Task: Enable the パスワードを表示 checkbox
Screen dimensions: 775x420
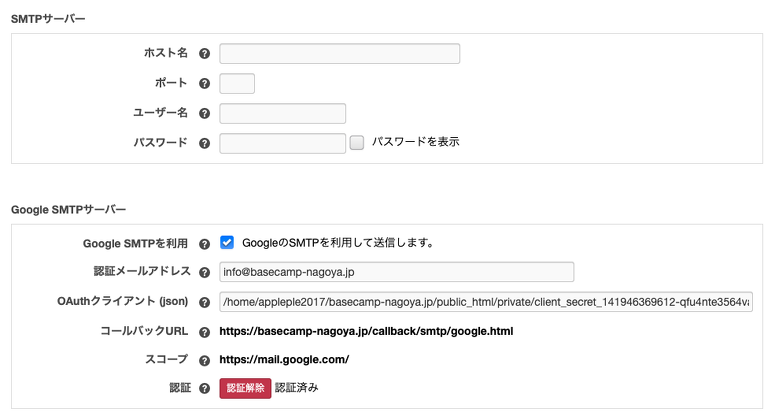Action: (x=357, y=143)
